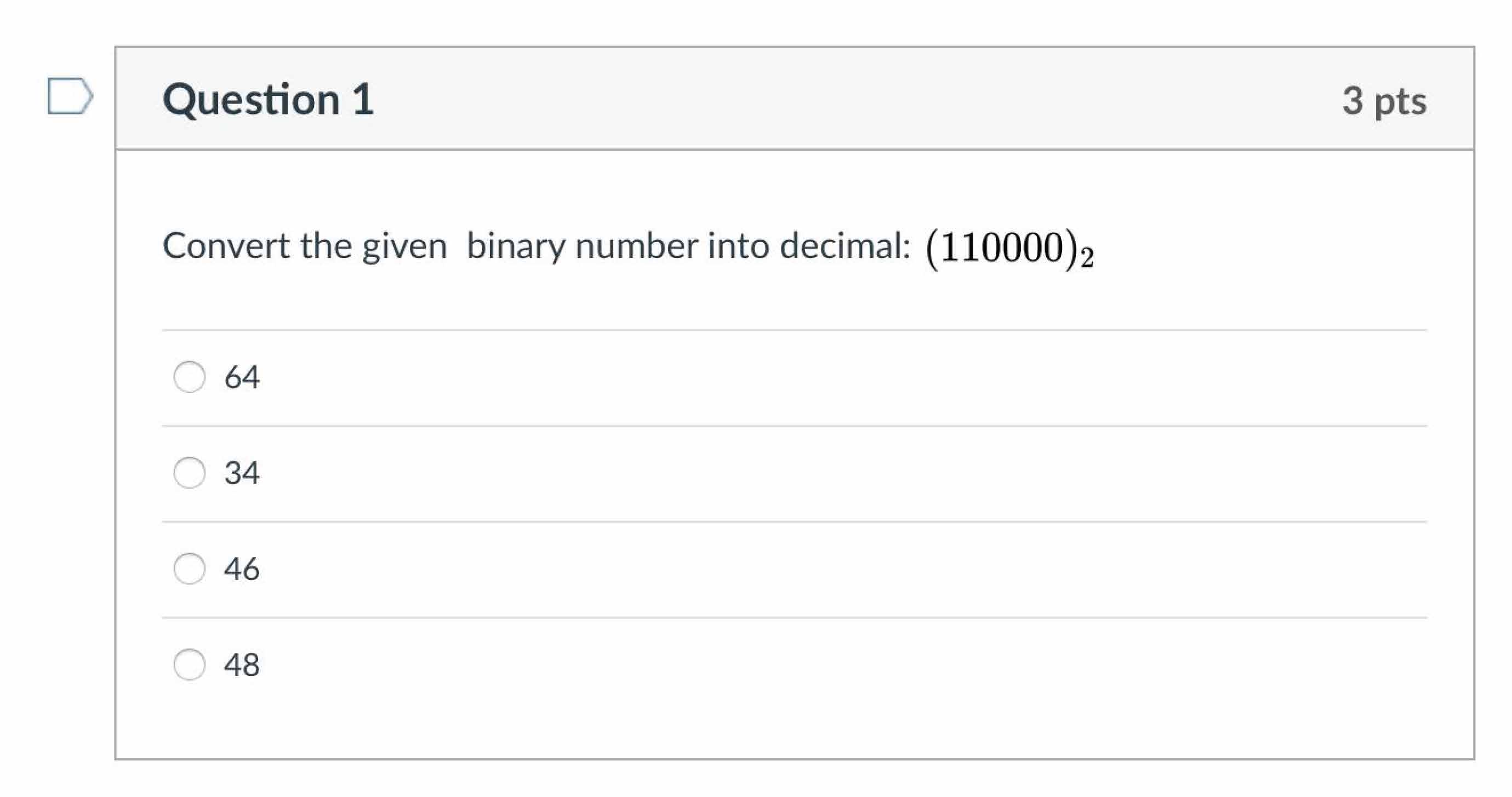Screen dimensions: 1512x797
Task: Click the subscript 2 base indicator
Action: 1087,259
